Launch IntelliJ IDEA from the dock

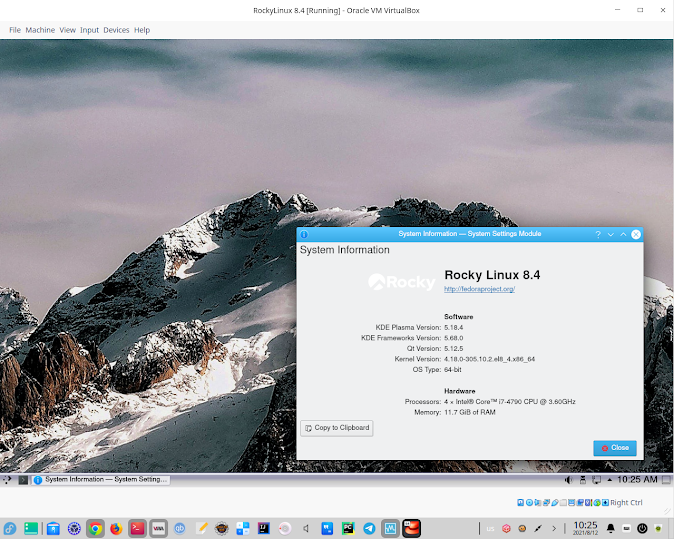point(263,528)
